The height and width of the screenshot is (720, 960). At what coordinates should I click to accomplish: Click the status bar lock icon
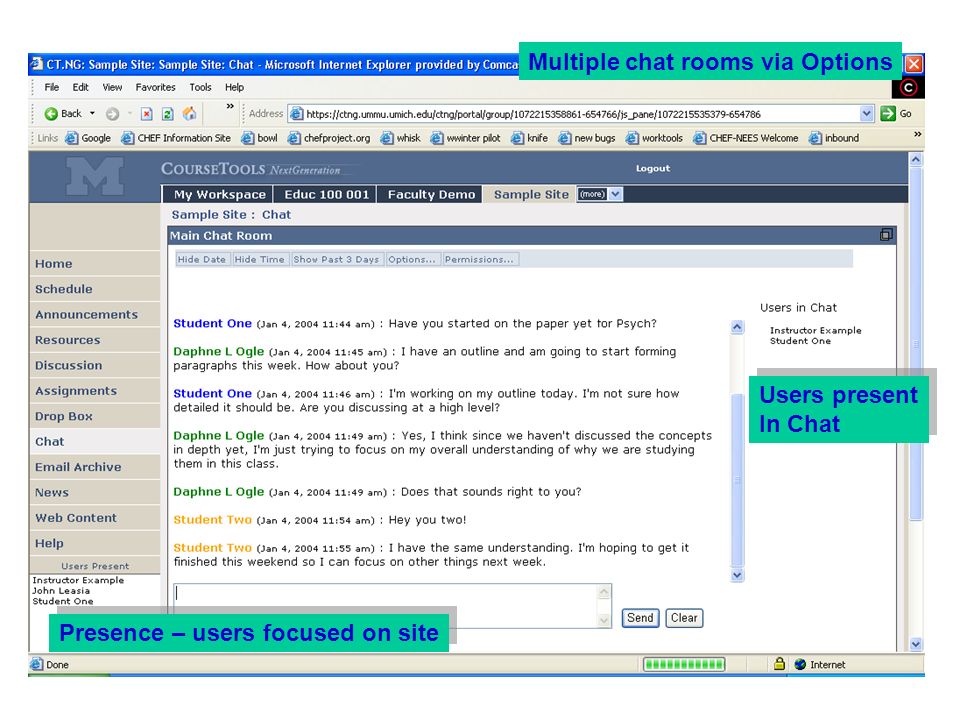click(x=779, y=664)
